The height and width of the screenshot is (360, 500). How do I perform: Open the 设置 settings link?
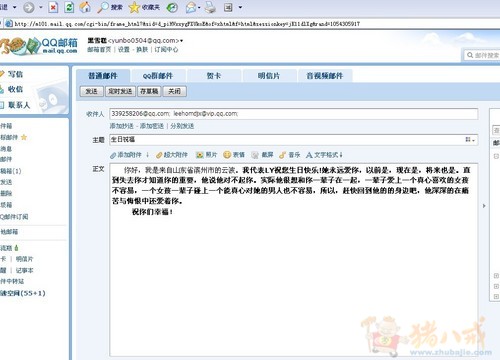click(x=123, y=50)
